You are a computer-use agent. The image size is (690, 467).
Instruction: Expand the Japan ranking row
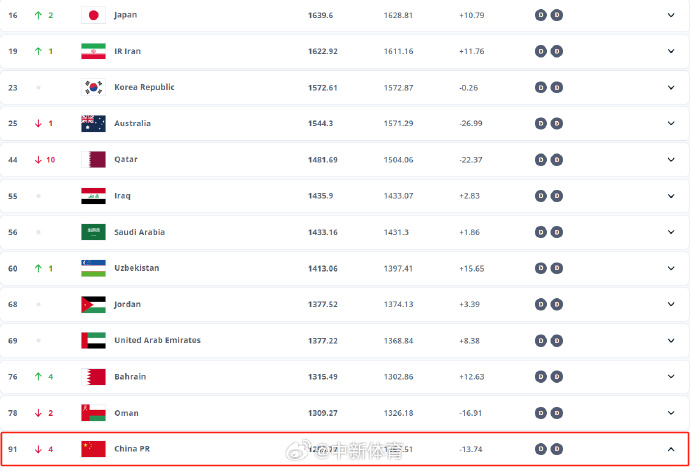[x=671, y=15]
